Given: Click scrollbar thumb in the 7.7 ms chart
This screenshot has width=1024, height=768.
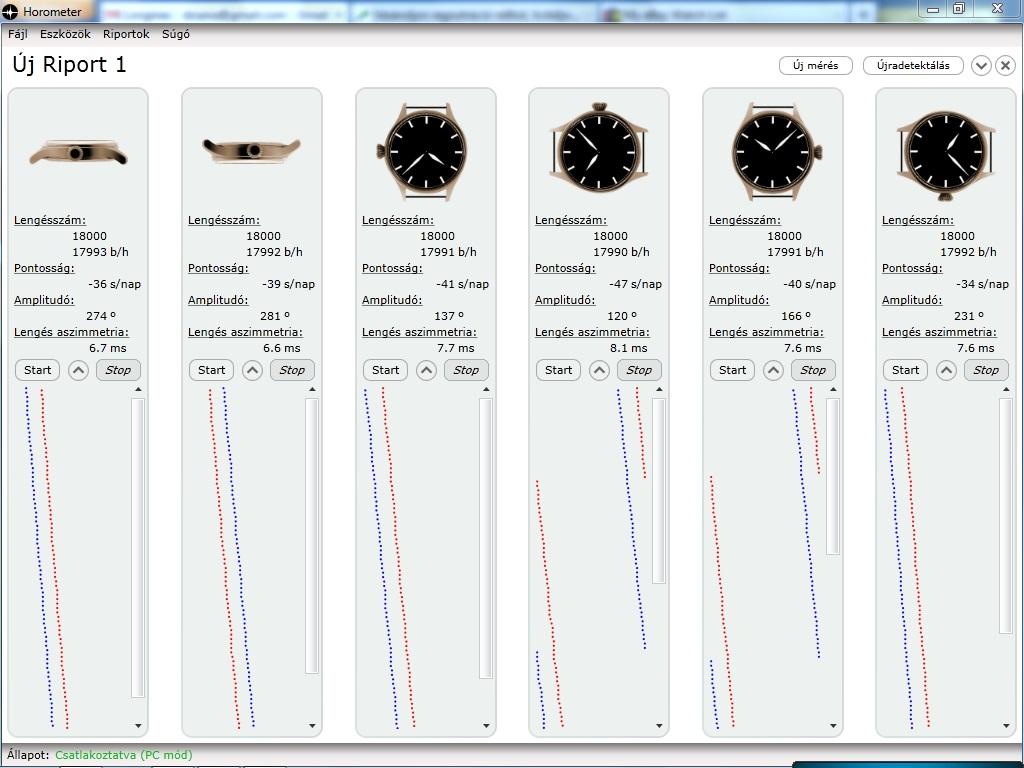Looking at the screenshot, I should click(x=486, y=538).
